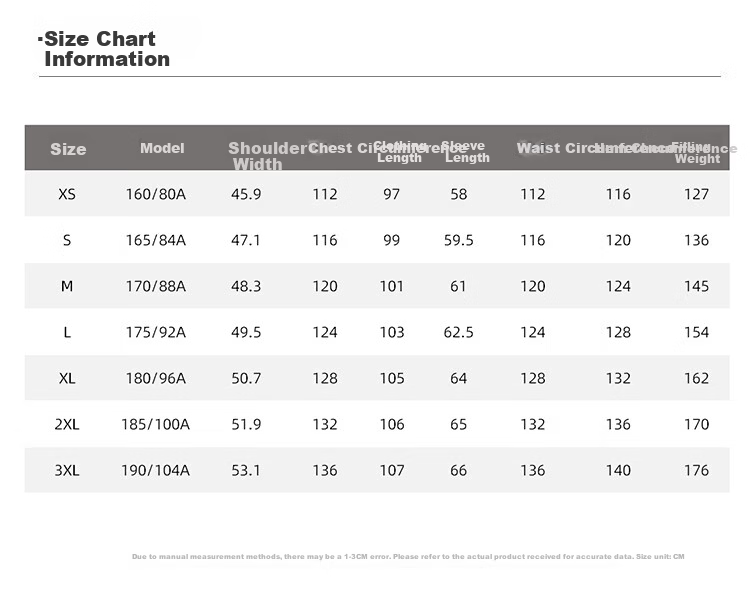Click filling weight value 176
This screenshot has width=750, height=608.
696,471
